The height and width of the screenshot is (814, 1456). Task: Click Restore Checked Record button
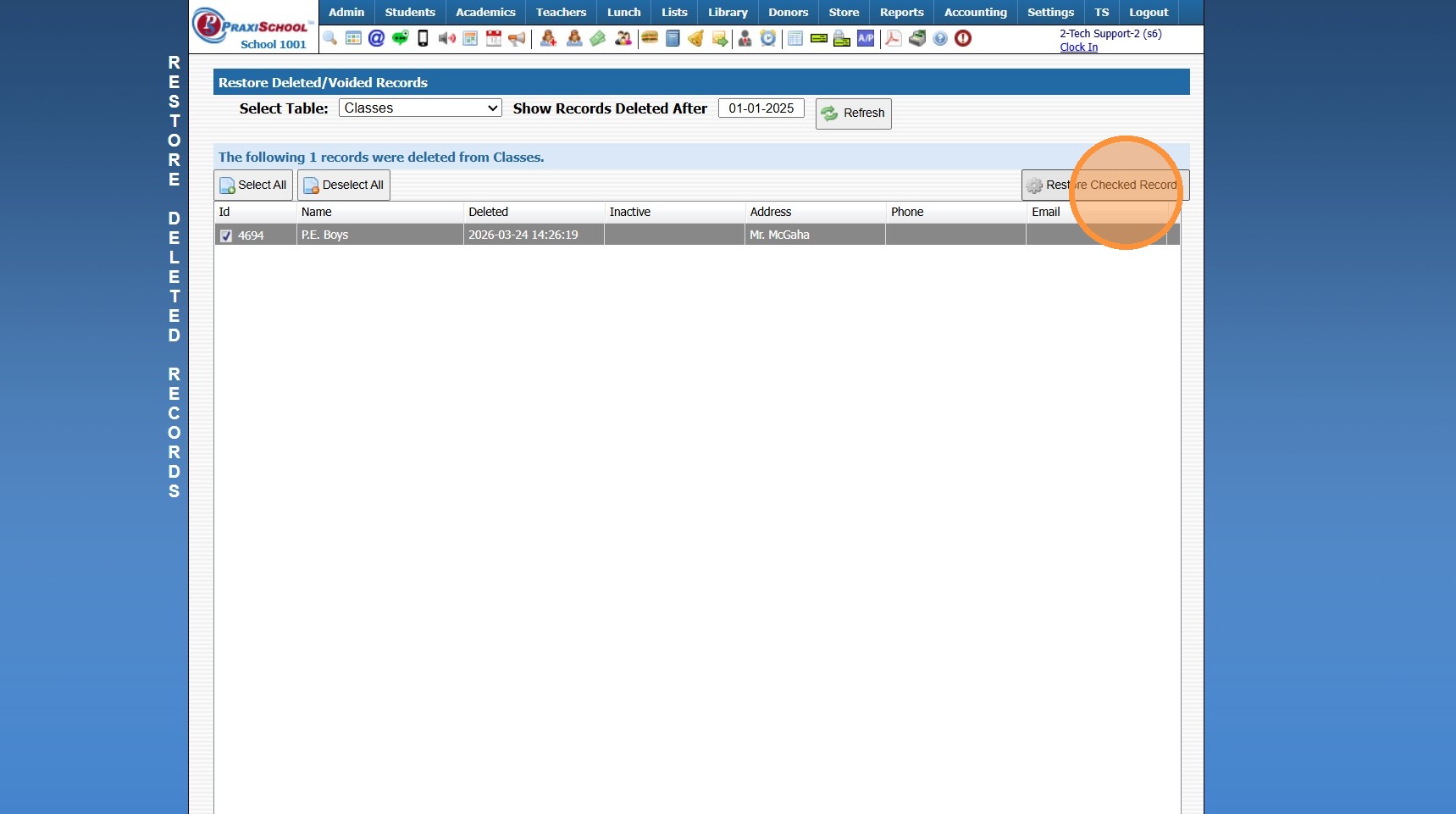tap(1105, 185)
